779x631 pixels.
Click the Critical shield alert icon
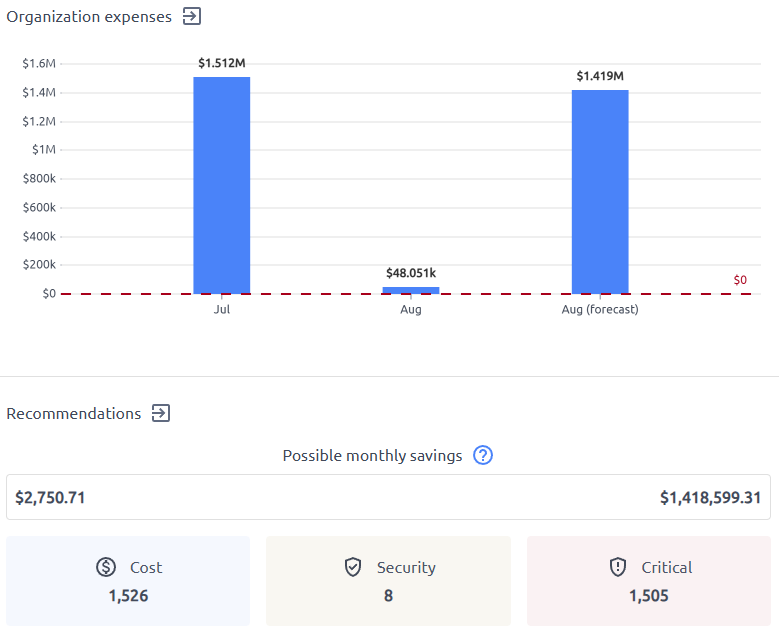(618, 567)
